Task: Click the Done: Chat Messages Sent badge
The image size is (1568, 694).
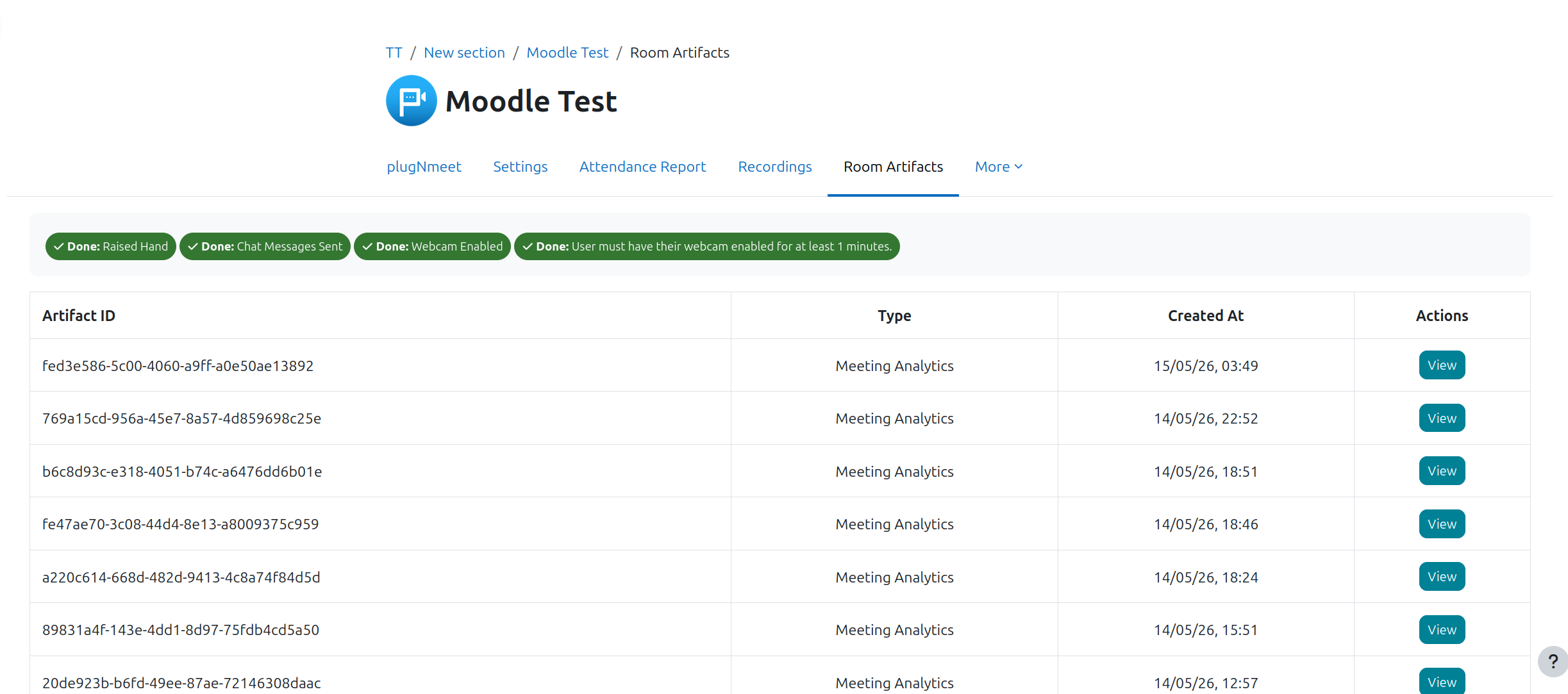Action: 265,246
